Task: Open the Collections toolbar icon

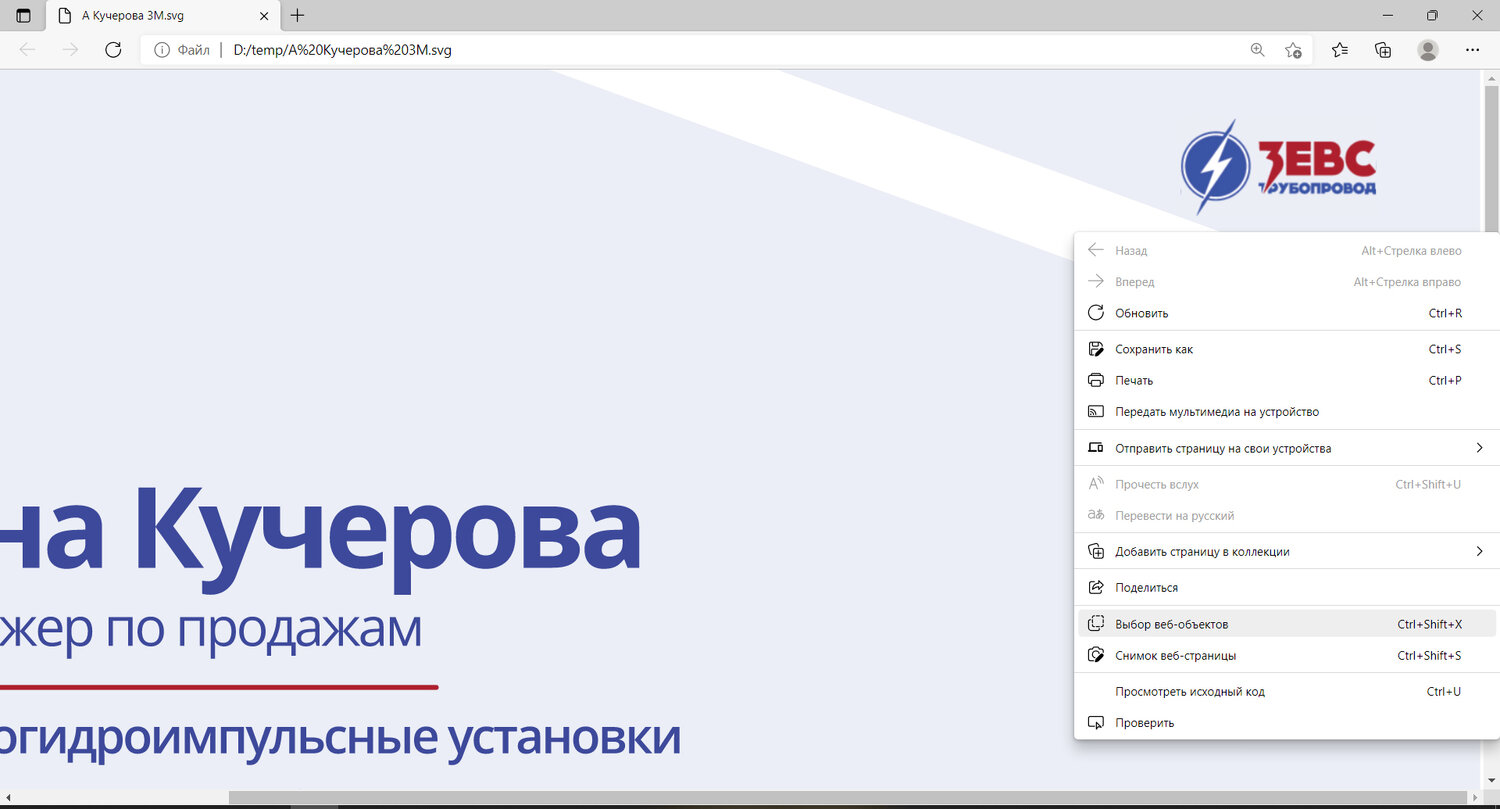Action: tap(1384, 50)
